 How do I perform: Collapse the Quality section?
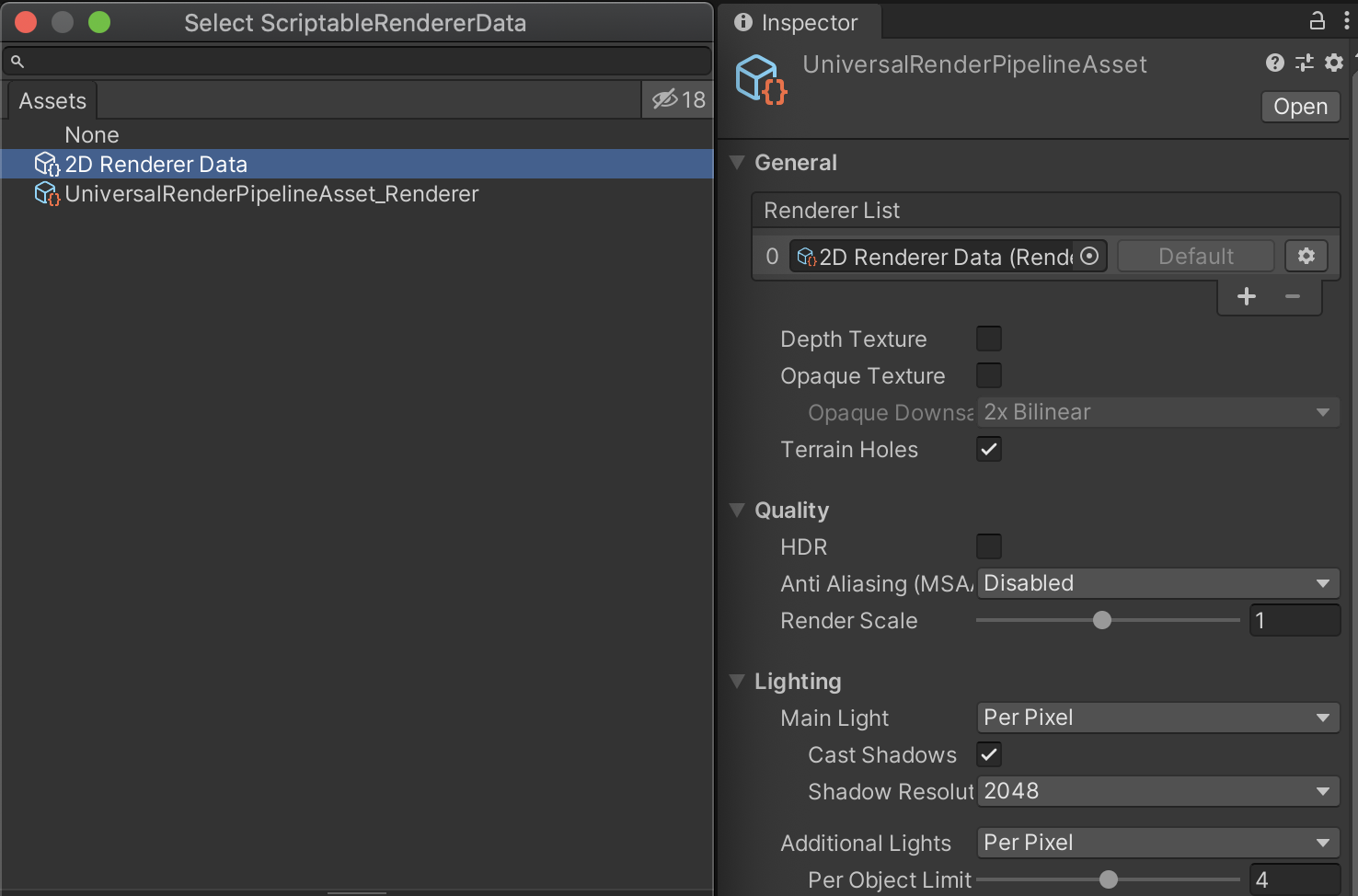pyautogui.click(x=737, y=511)
